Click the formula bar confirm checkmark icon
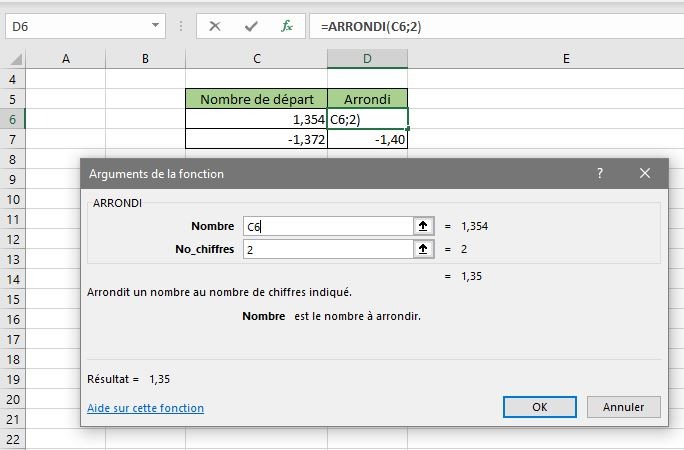Viewport: 684px width, 450px height. pos(251,27)
